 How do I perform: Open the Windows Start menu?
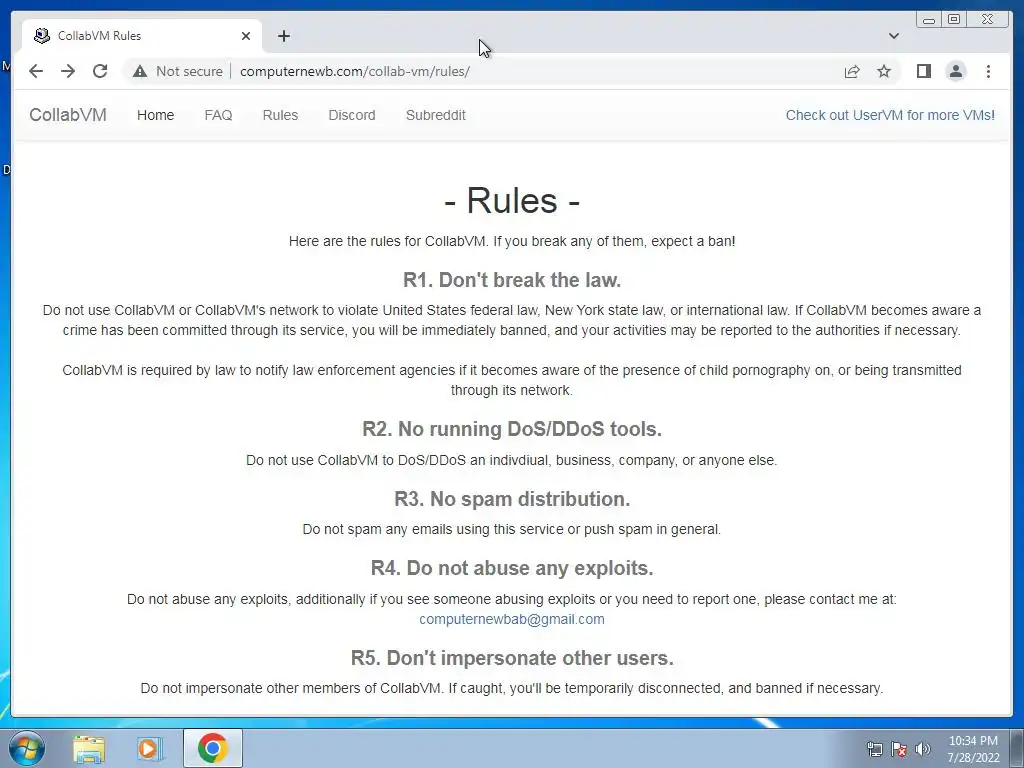pyautogui.click(x=27, y=748)
